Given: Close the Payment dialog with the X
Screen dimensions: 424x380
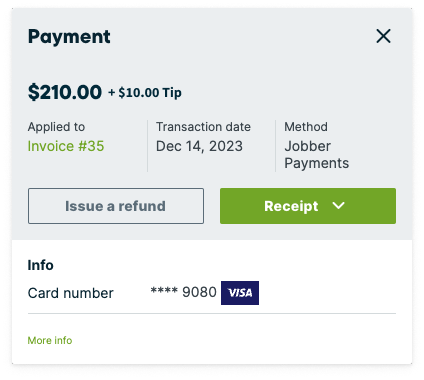Looking at the screenshot, I should point(383,36).
